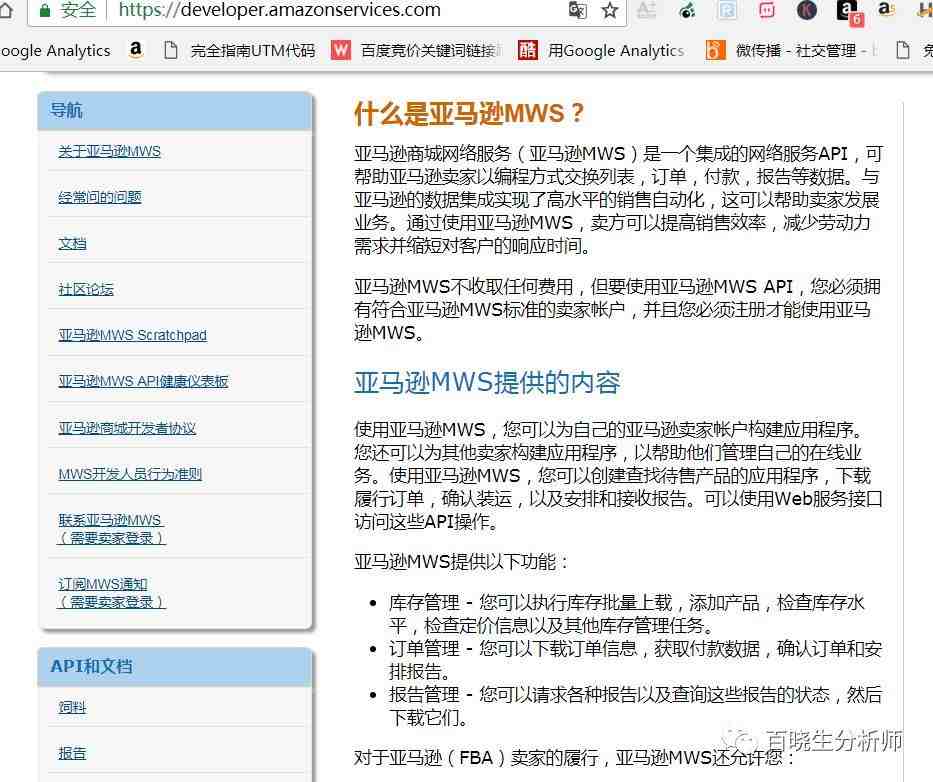Click the translate page icon in address bar
Image resolution: width=933 pixels, height=782 pixels.
coord(577,10)
